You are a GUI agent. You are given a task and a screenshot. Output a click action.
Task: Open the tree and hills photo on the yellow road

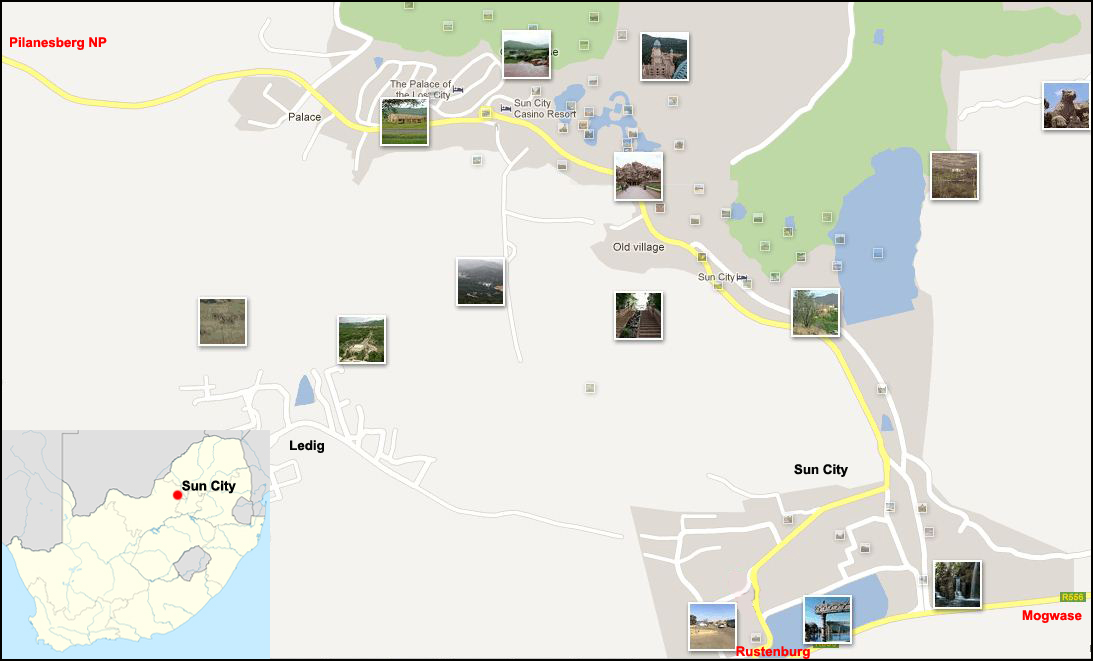tap(816, 312)
